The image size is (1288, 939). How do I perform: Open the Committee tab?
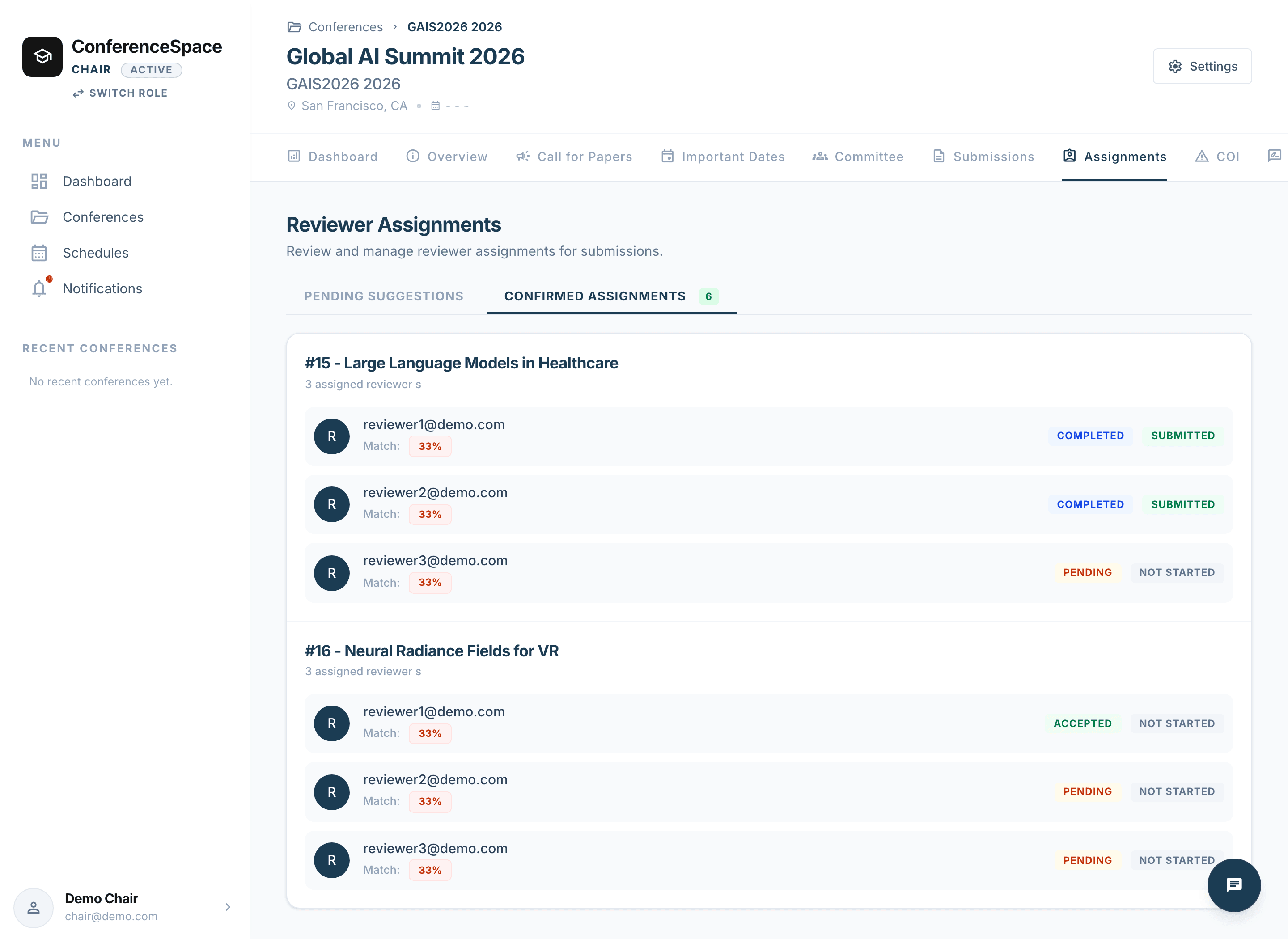(x=858, y=156)
